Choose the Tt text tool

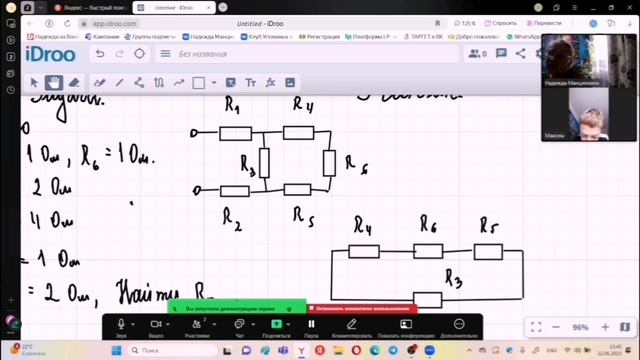point(250,83)
